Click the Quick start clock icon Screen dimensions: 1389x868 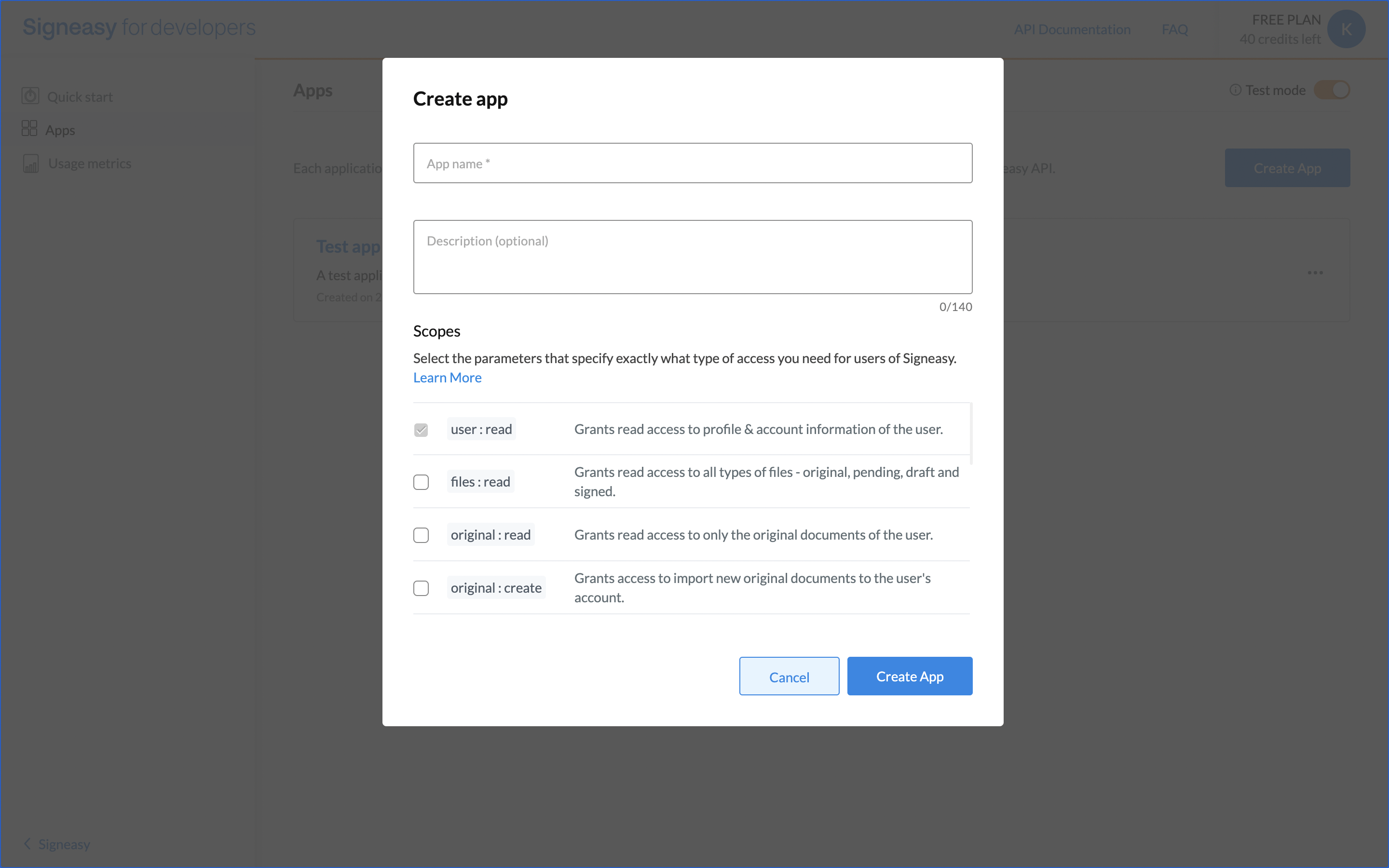click(30, 96)
